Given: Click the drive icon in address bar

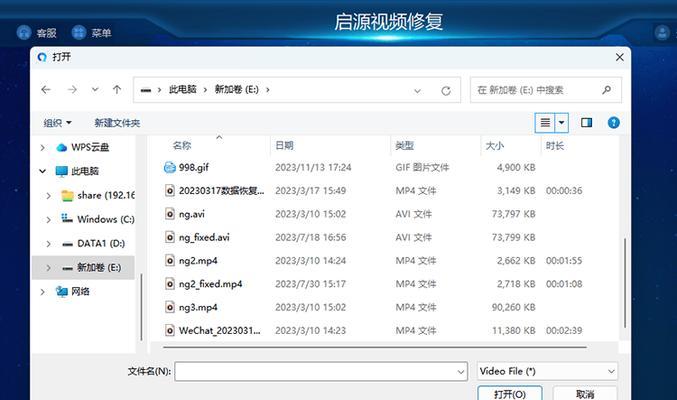Looking at the screenshot, I should (146, 90).
